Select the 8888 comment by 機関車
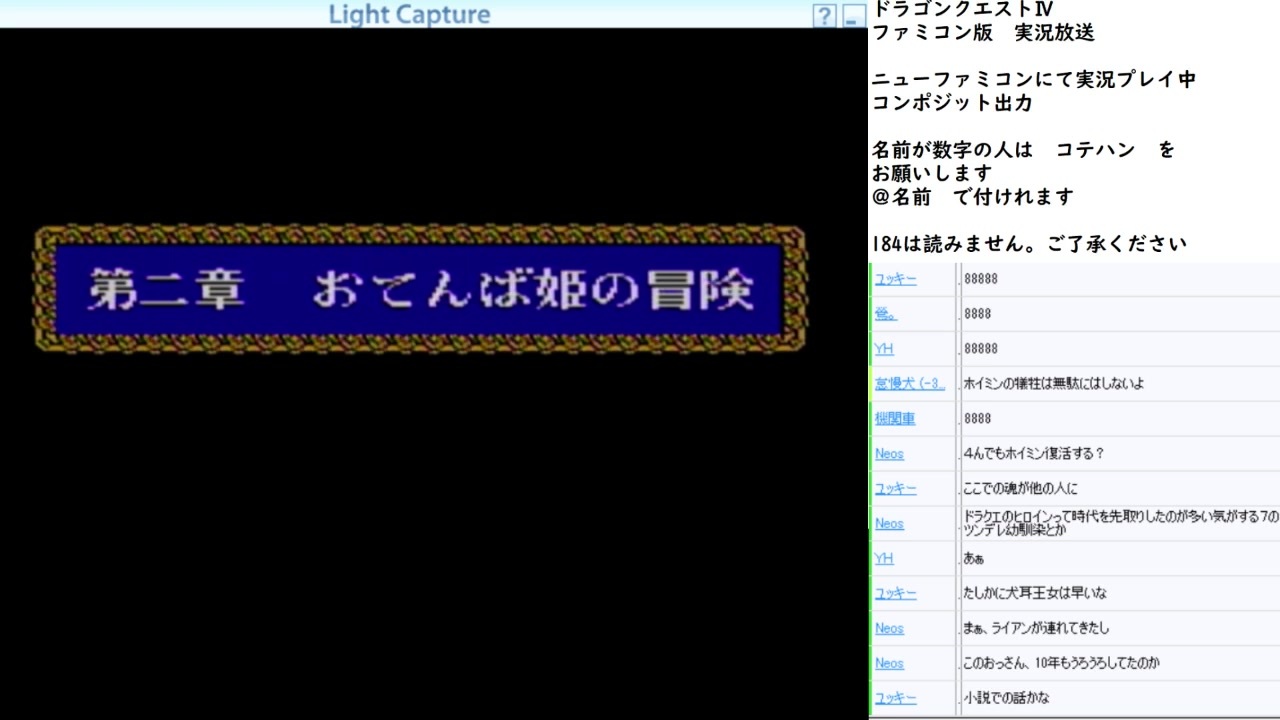Viewport: 1280px width, 720px height. [977, 419]
